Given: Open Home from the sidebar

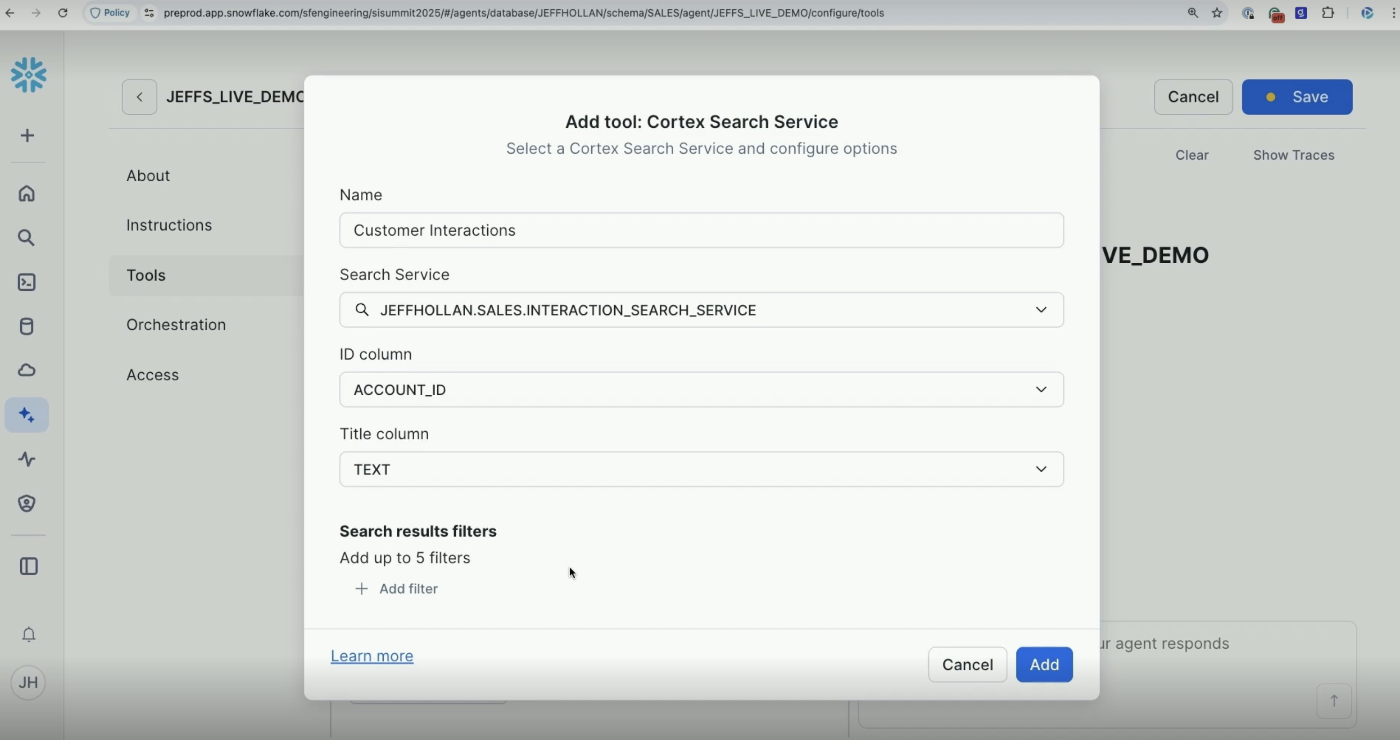Looking at the screenshot, I should point(27,193).
